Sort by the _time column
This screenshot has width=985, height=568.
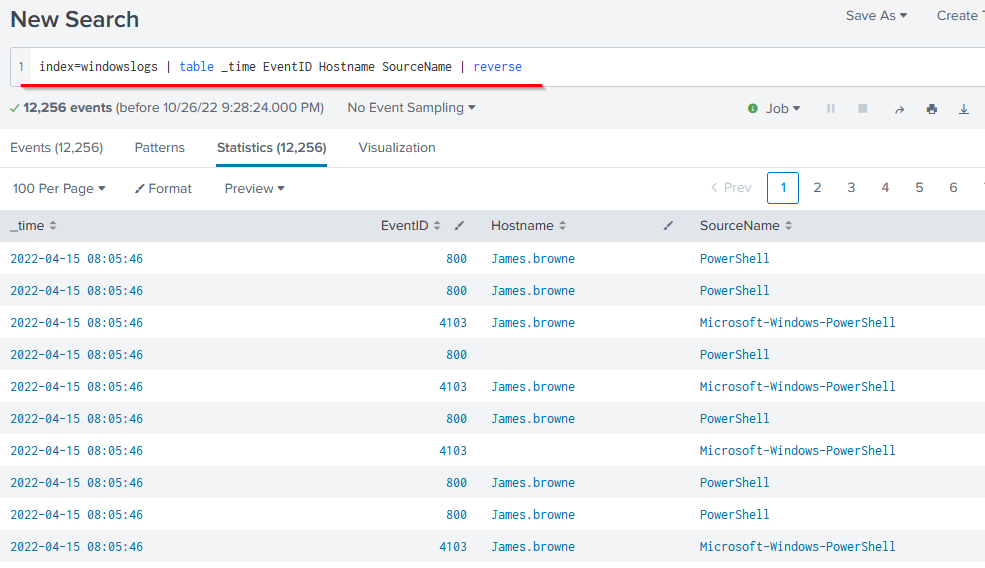[33, 226]
